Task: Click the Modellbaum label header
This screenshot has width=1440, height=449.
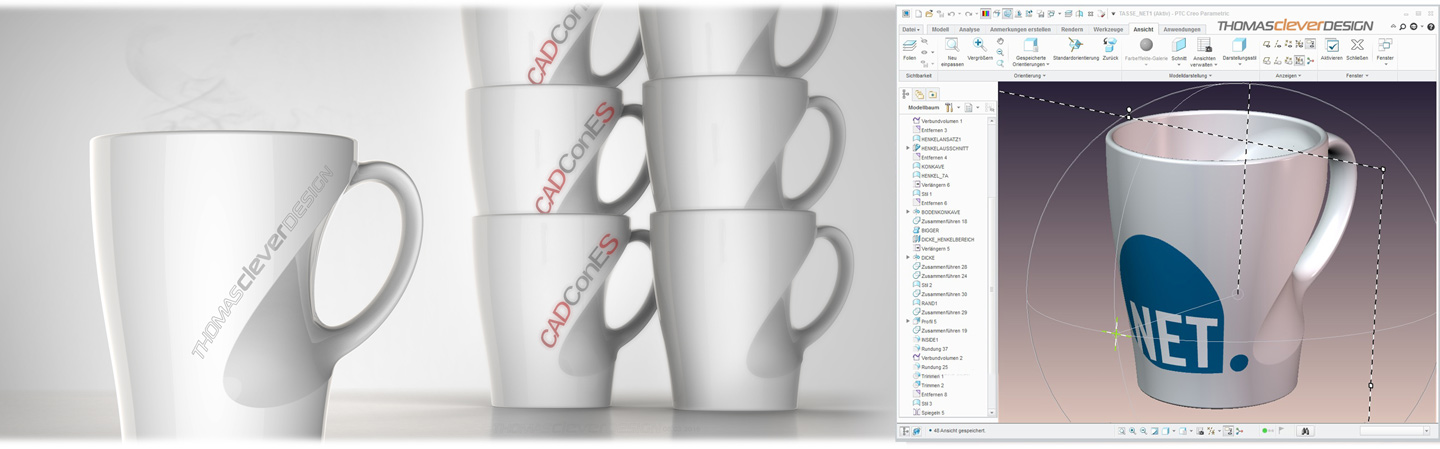Action: [923, 107]
